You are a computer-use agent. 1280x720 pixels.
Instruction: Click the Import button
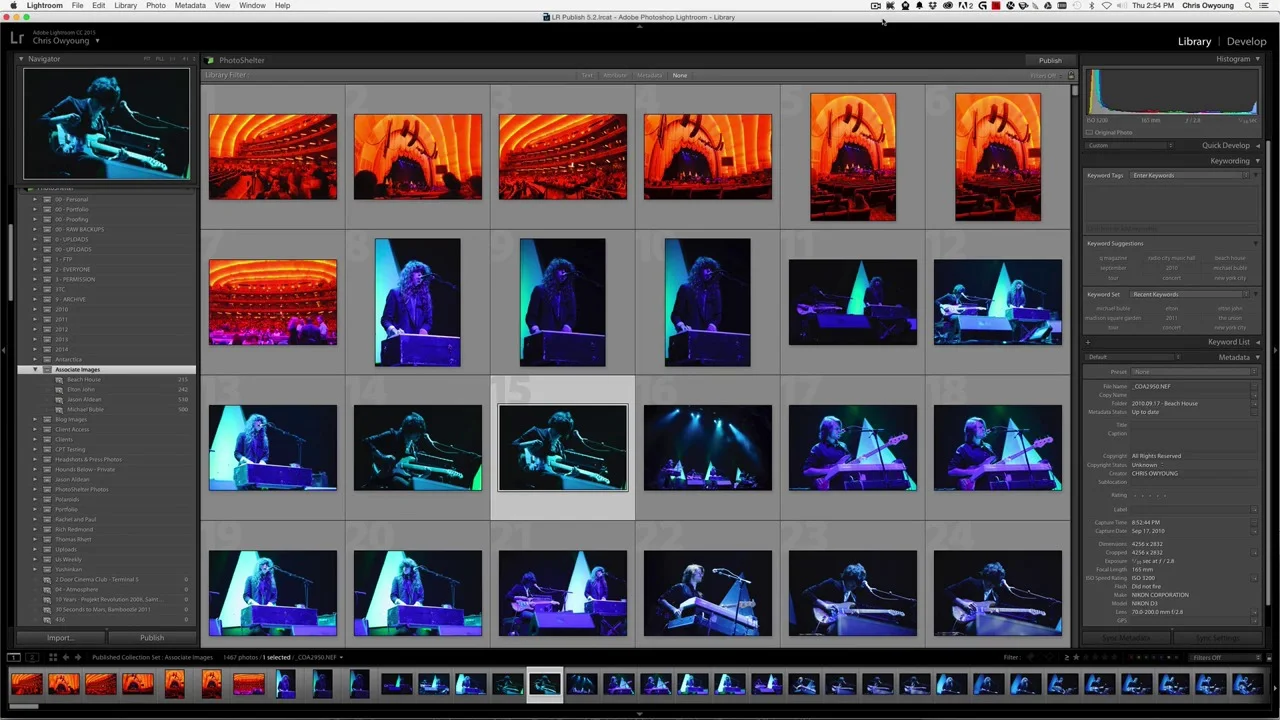pos(60,637)
